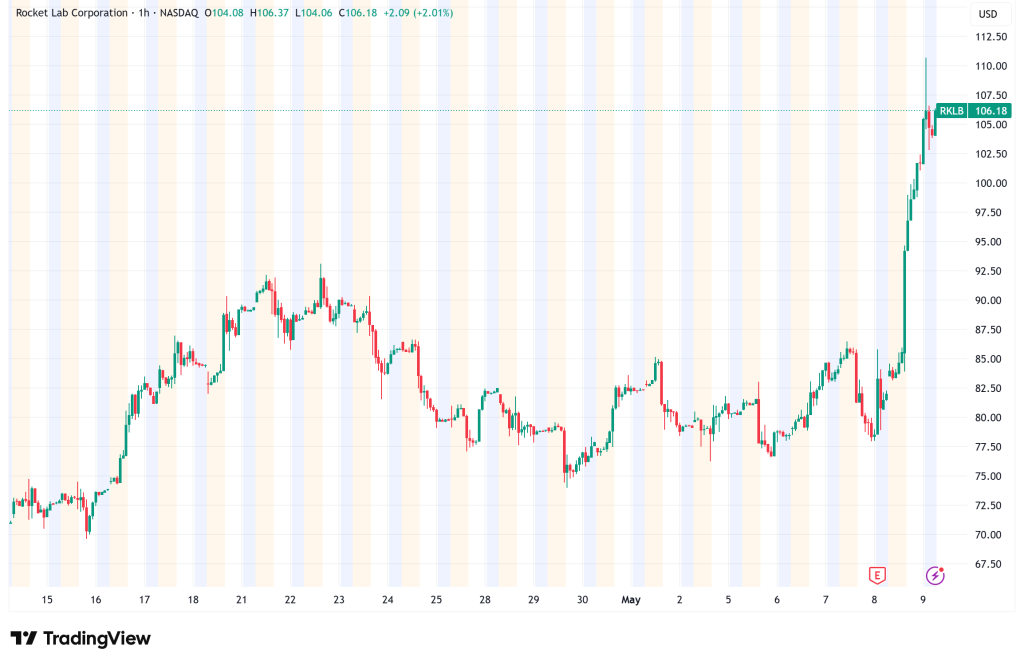Click the 85.00 price axis label
Screen dimensions: 1024x665
pyautogui.click(x=989, y=359)
